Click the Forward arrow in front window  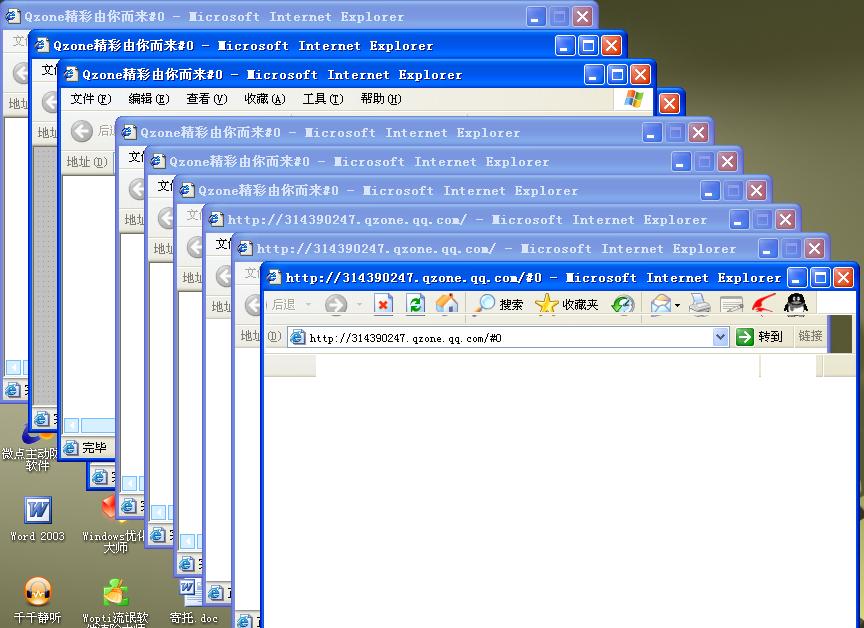(x=336, y=304)
